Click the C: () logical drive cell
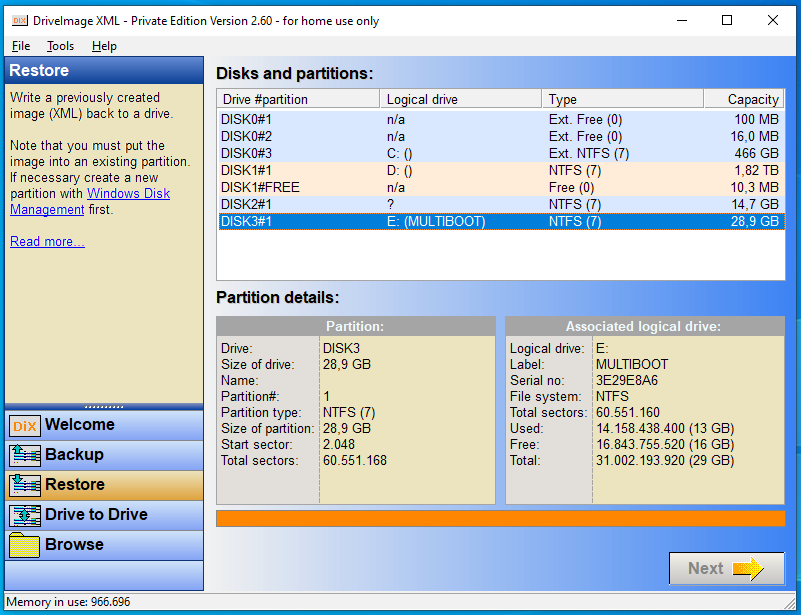This screenshot has height=615, width=801. point(399,153)
